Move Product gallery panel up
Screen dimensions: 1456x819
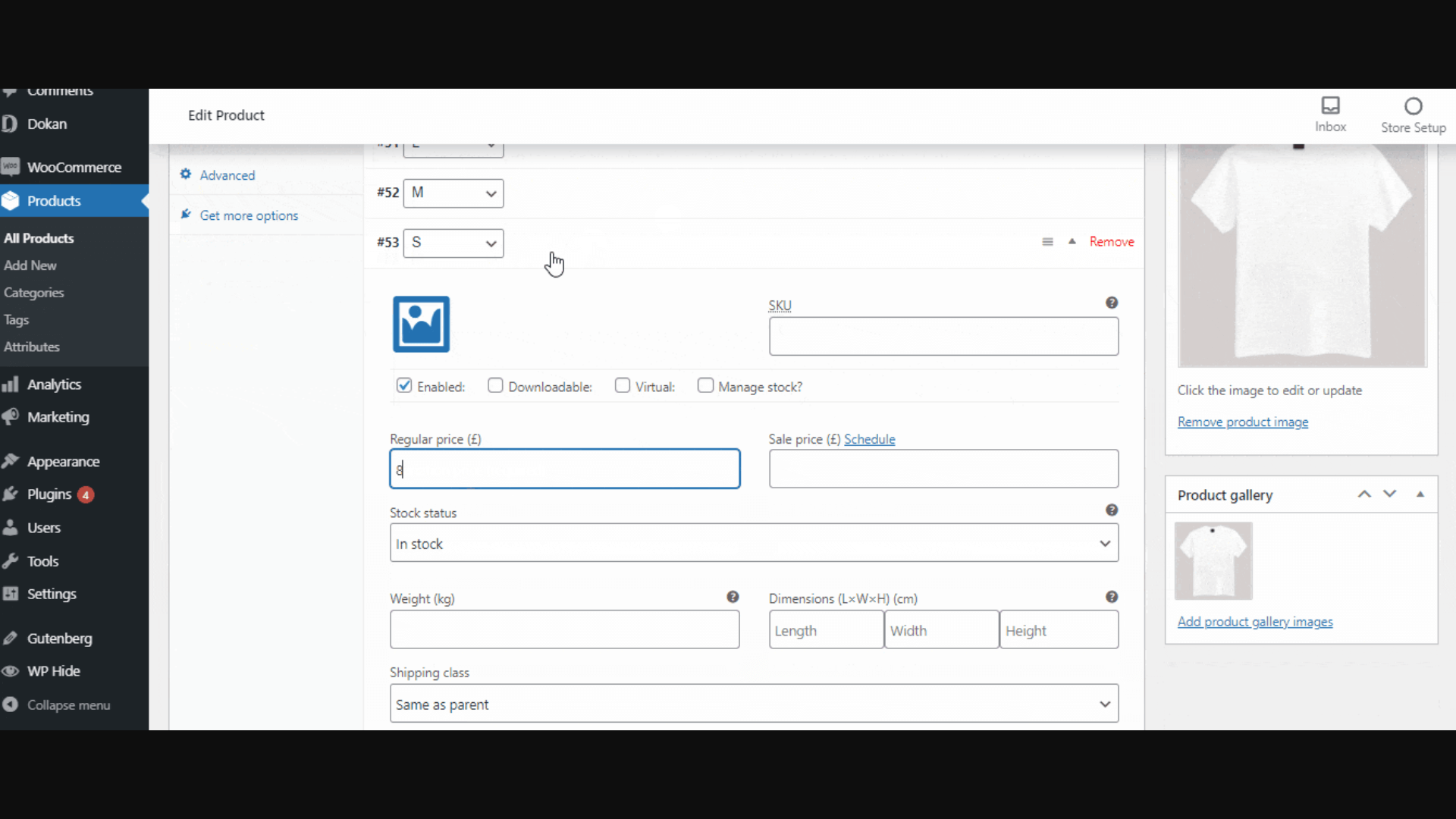pos(1364,494)
